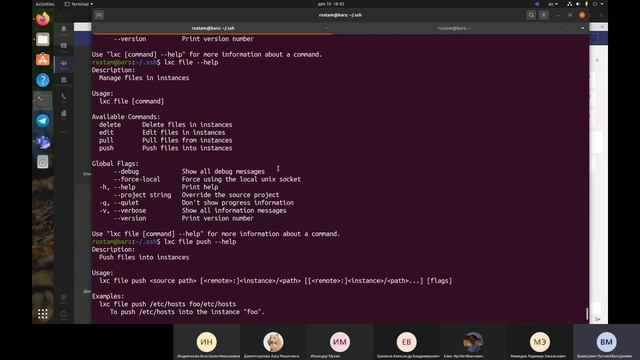Click 'delete' in Available Commands
The width and height of the screenshot is (640, 360).
tap(110, 124)
